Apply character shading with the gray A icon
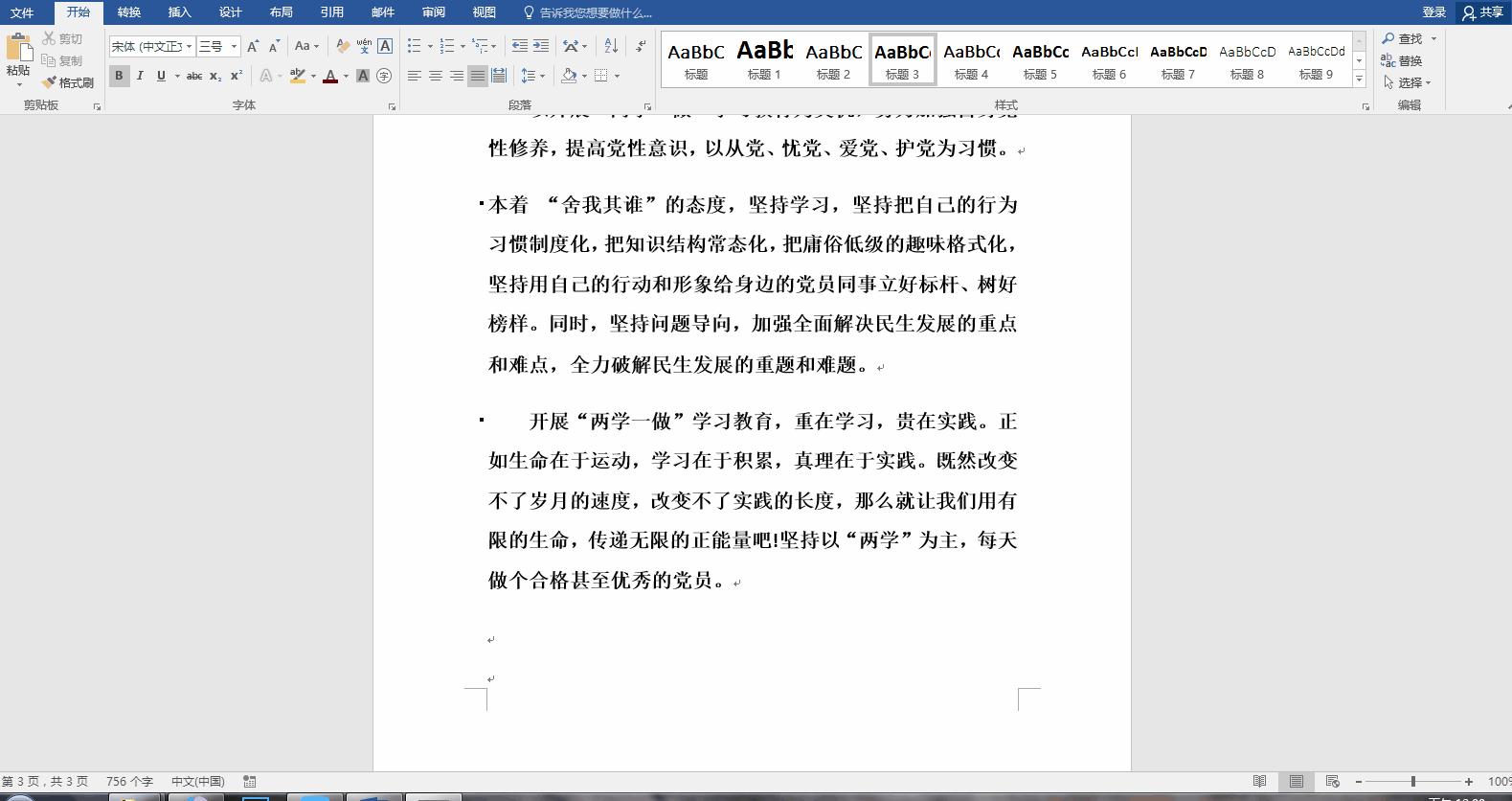The image size is (1512, 801). tap(363, 76)
